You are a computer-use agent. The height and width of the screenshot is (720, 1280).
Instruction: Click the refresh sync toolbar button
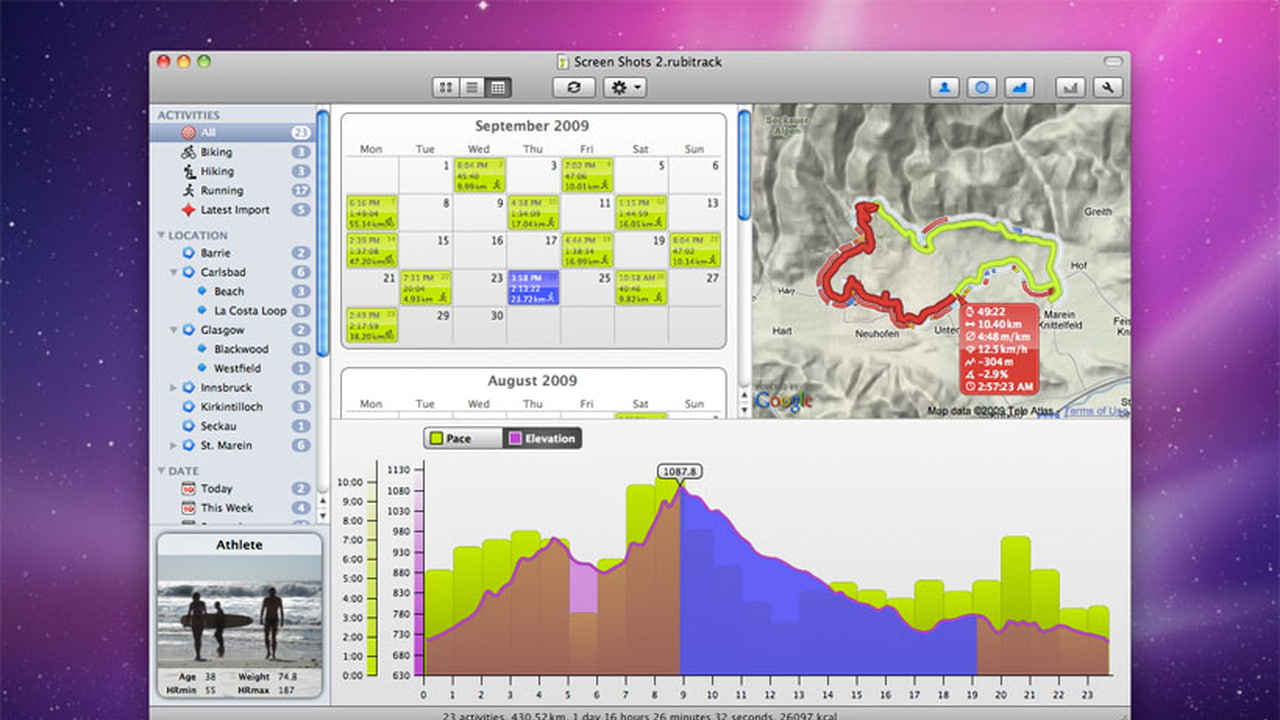pos(574,87)
